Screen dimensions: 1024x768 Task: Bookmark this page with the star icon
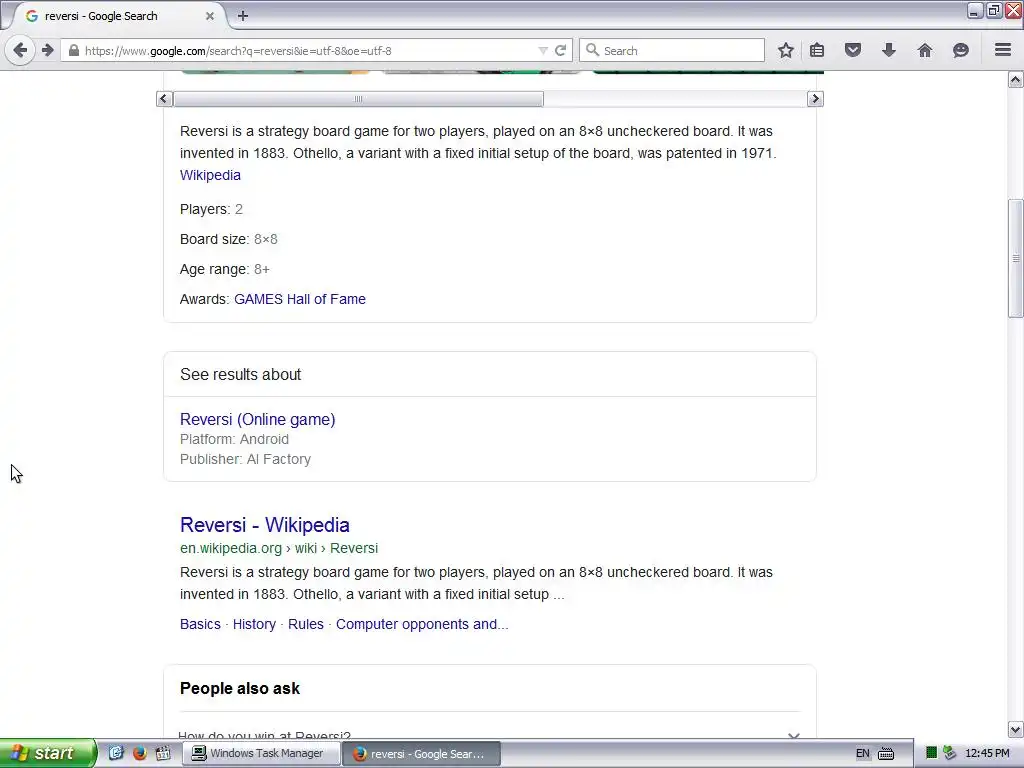[786, 50]
